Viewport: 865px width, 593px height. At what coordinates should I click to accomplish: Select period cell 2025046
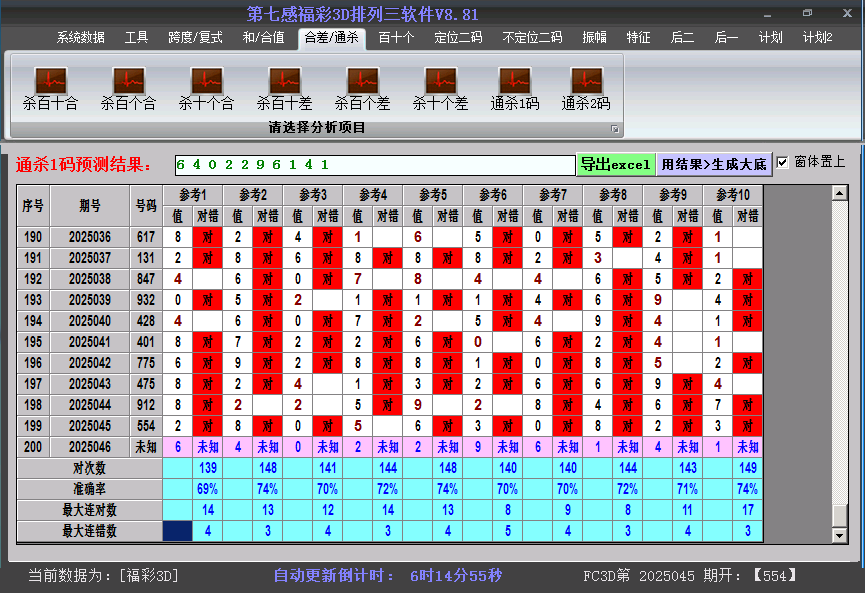(x=90, y=447)
